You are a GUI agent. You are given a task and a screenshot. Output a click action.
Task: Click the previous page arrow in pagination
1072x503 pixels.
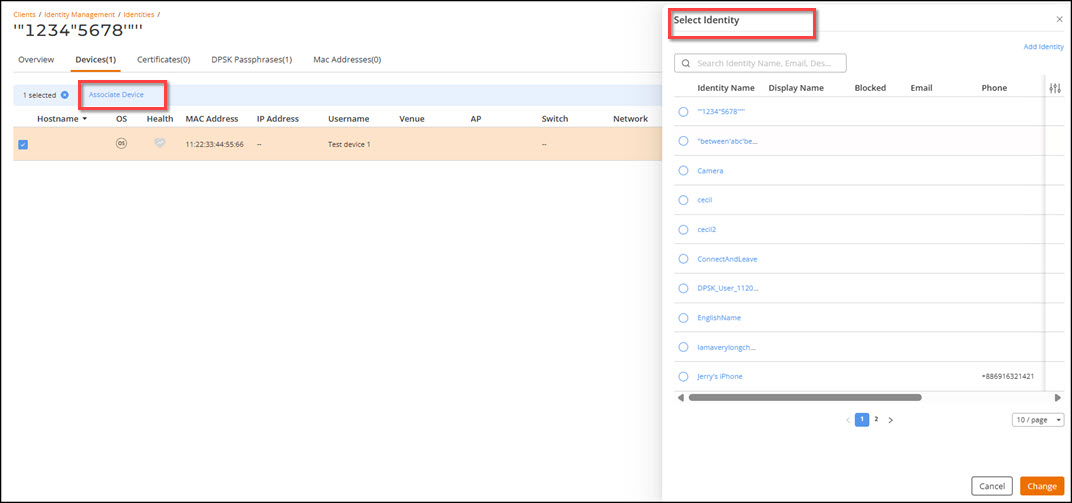848,420
